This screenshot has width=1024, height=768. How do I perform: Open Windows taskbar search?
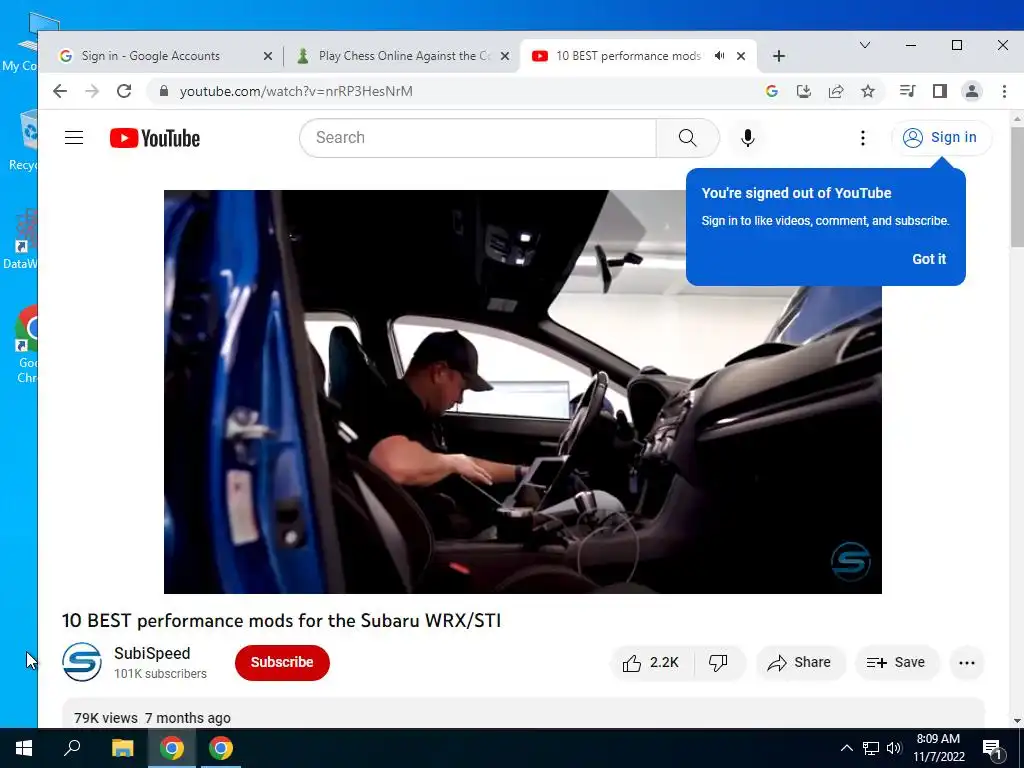click(x=72, y=748)
